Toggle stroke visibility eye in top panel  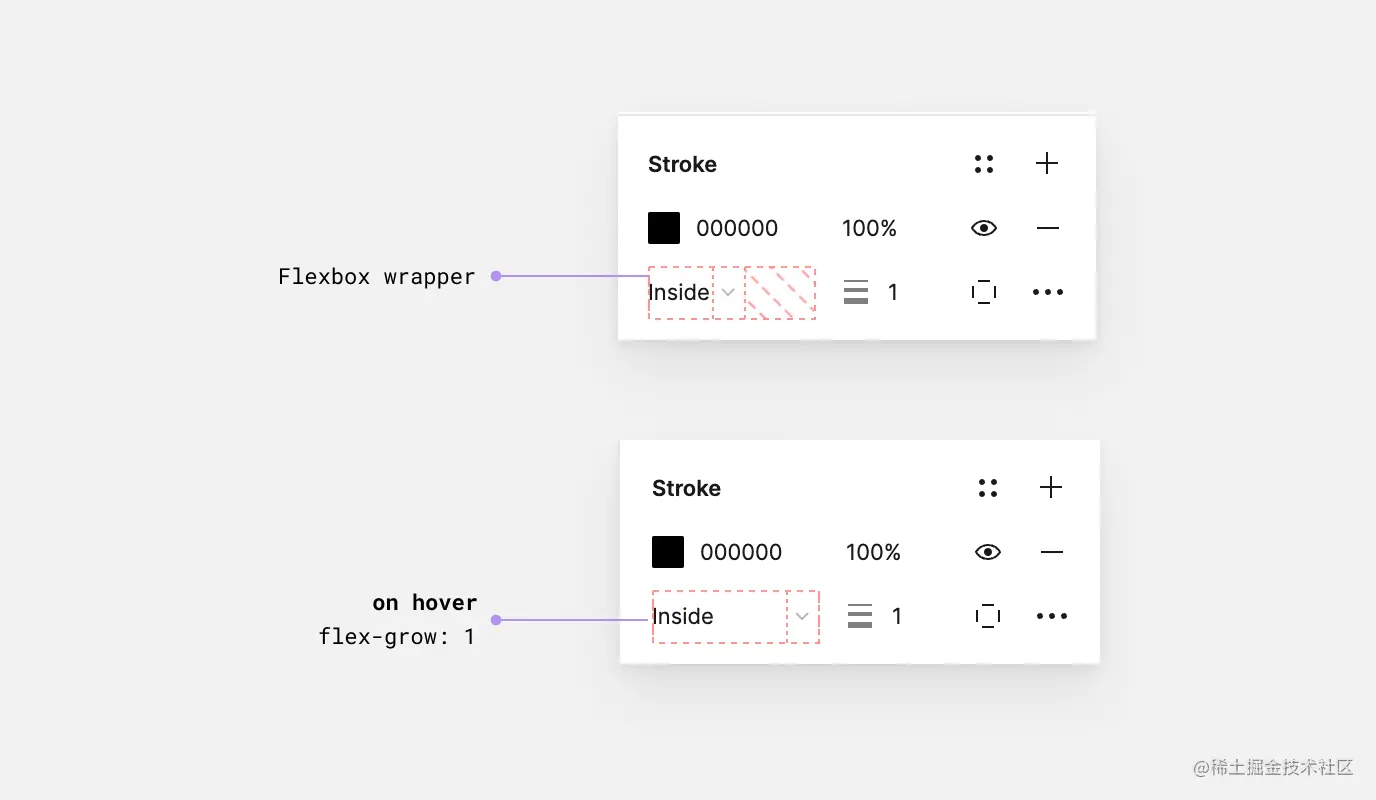point(984,228)
